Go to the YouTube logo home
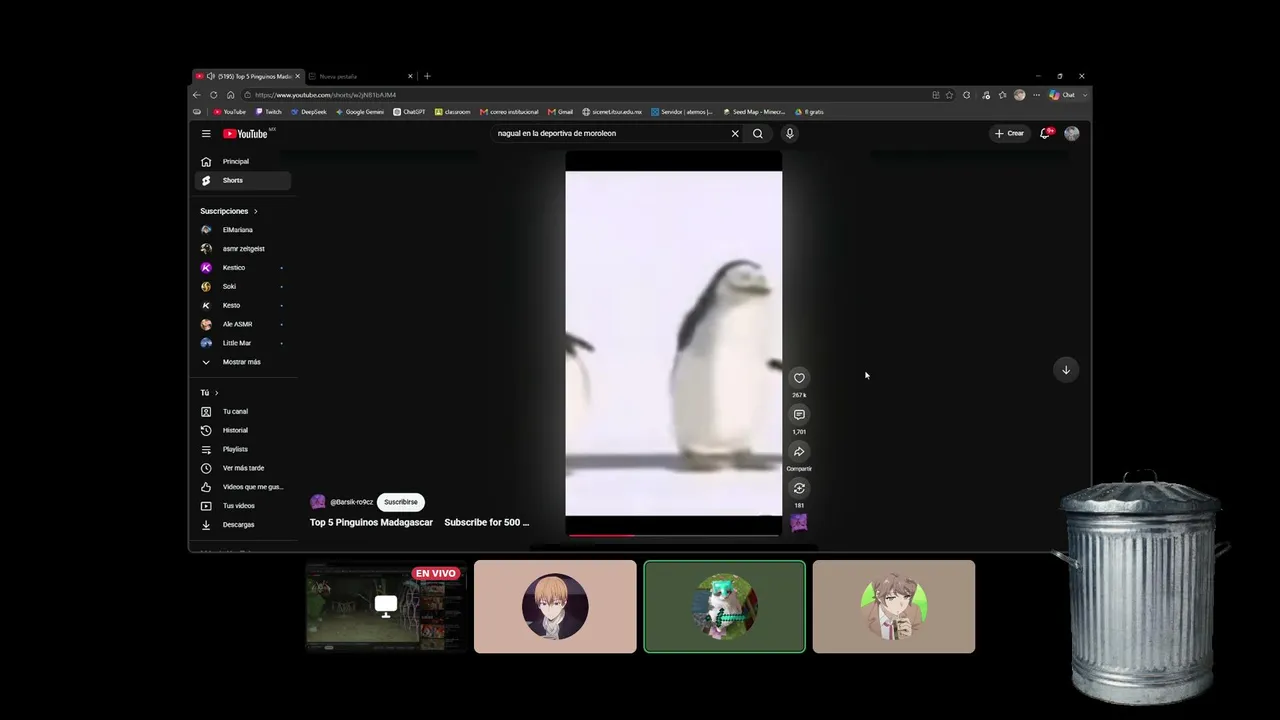The image size is (1280, 720). (x=247, y=133)
